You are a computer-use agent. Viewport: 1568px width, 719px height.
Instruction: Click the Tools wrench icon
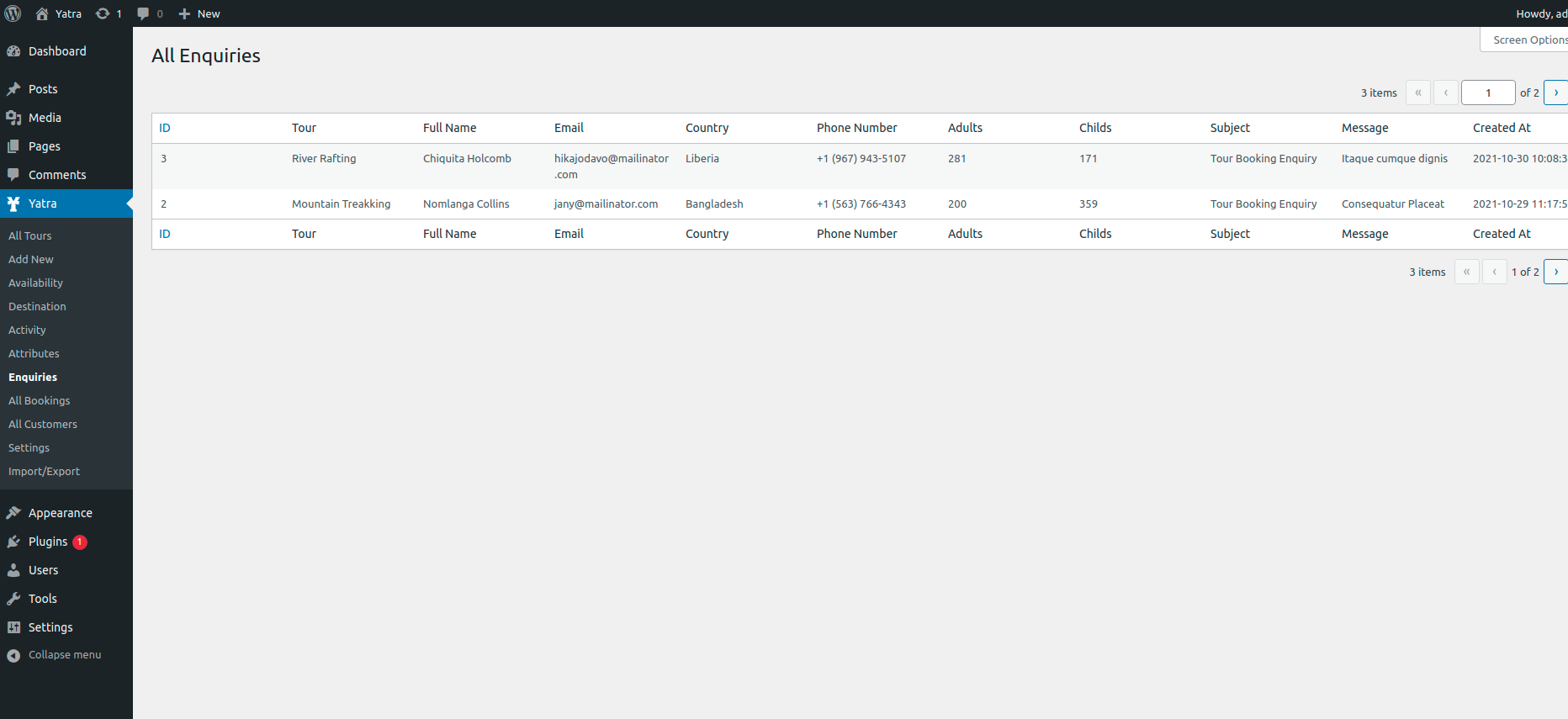point(13,599)
